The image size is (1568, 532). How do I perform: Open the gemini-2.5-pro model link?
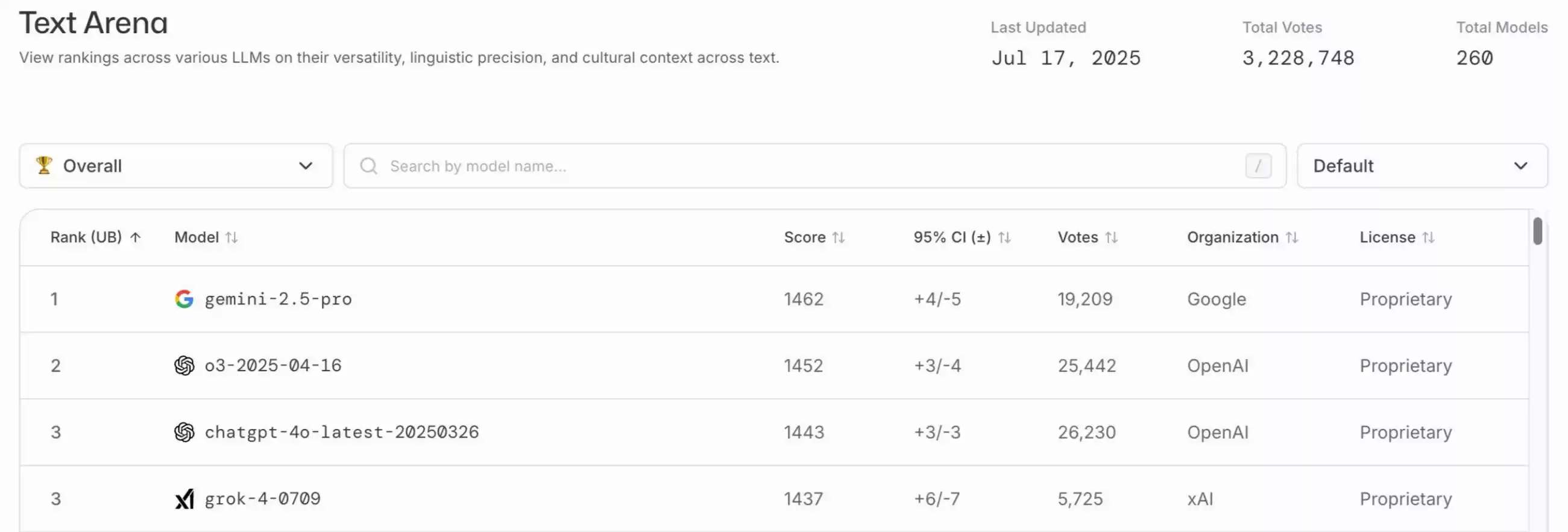pos(278,299)
